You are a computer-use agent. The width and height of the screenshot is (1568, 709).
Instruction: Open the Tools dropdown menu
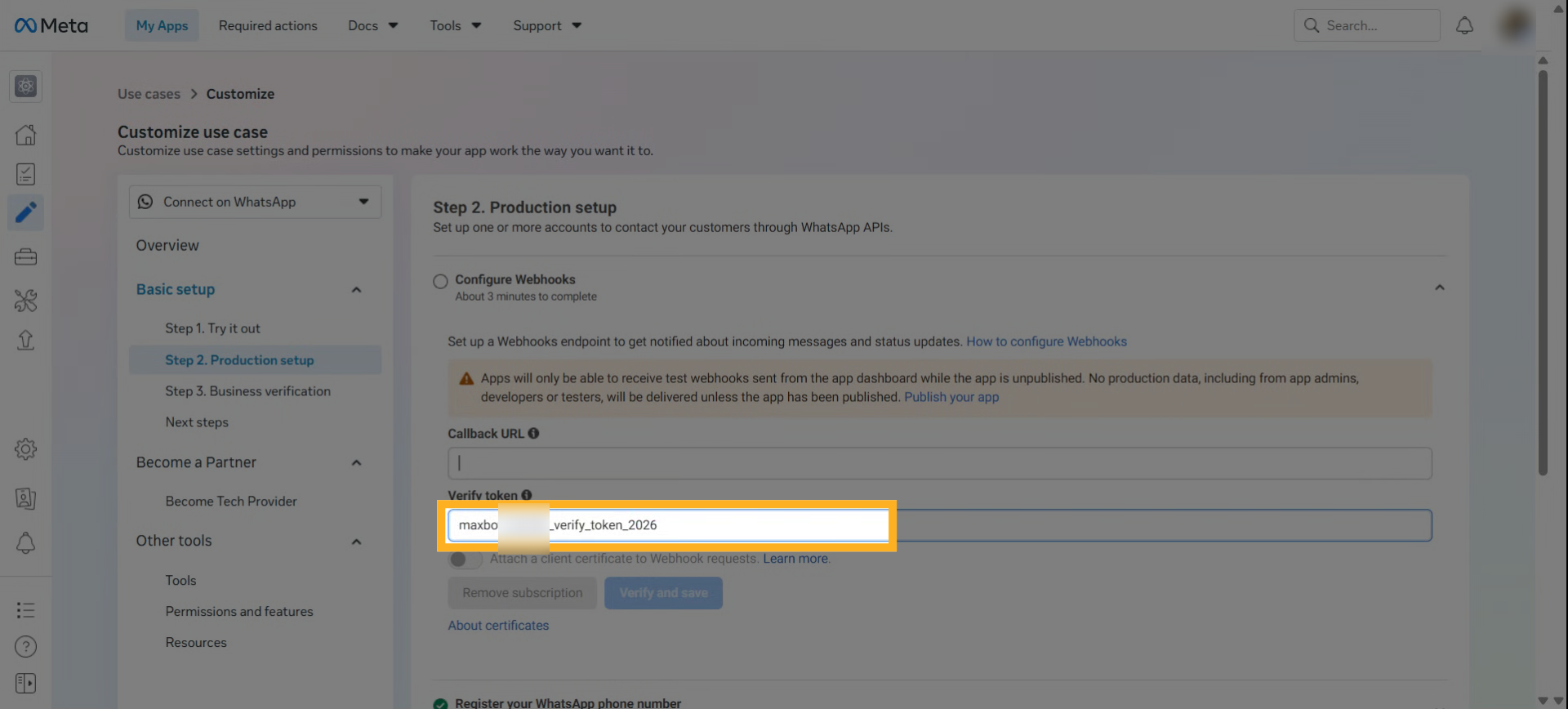point(456,25)
